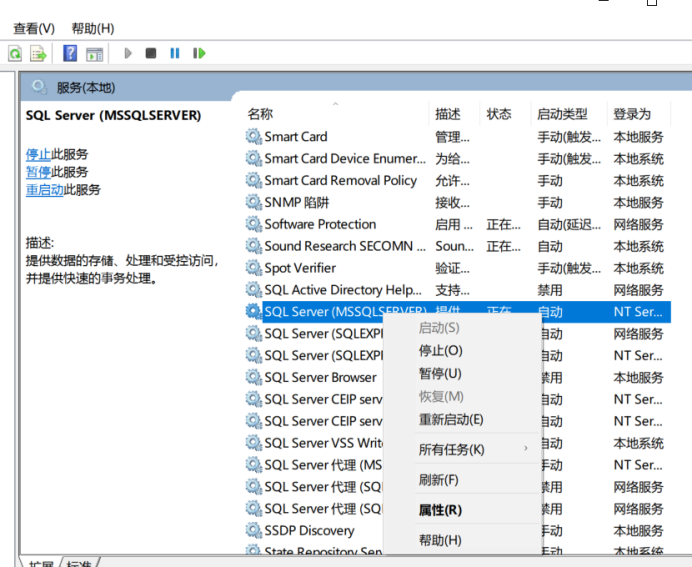Choose 属性(R) in context menu
692x567 pixels.
click(x=440, y=510)
